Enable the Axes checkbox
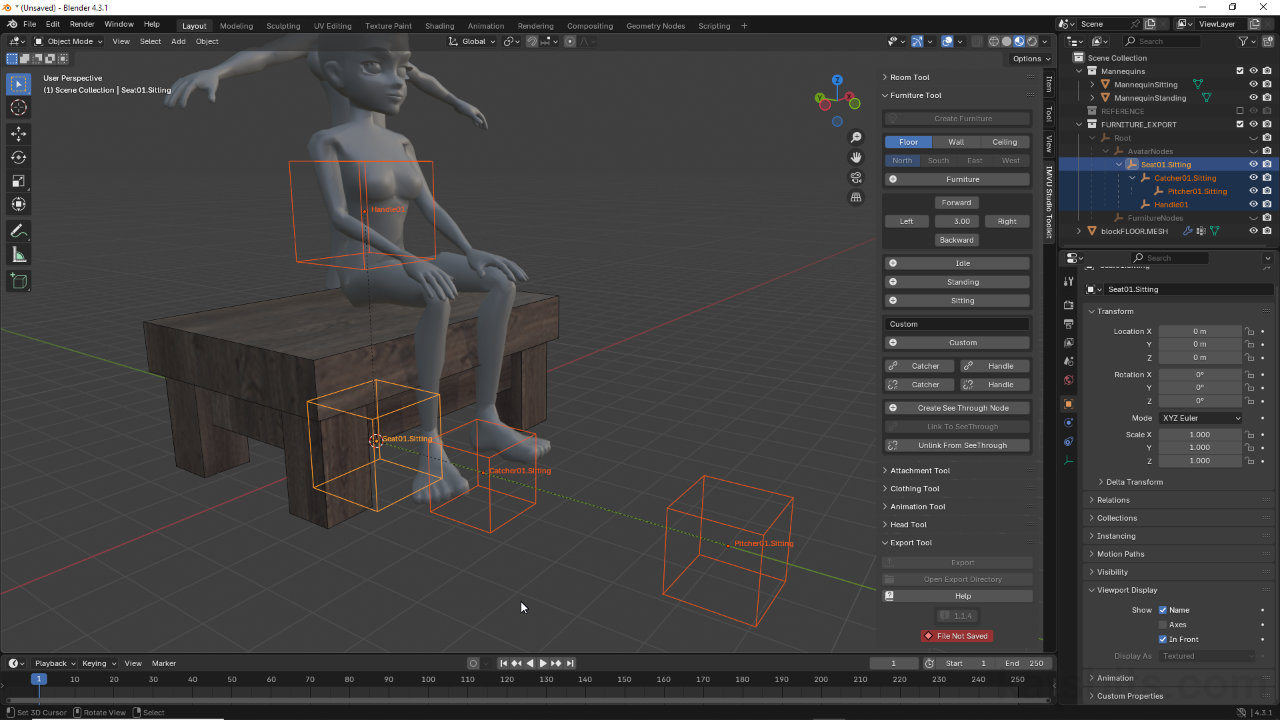Image resolution: width=1280 pixels, height=720 pixels. [1163, 625]
